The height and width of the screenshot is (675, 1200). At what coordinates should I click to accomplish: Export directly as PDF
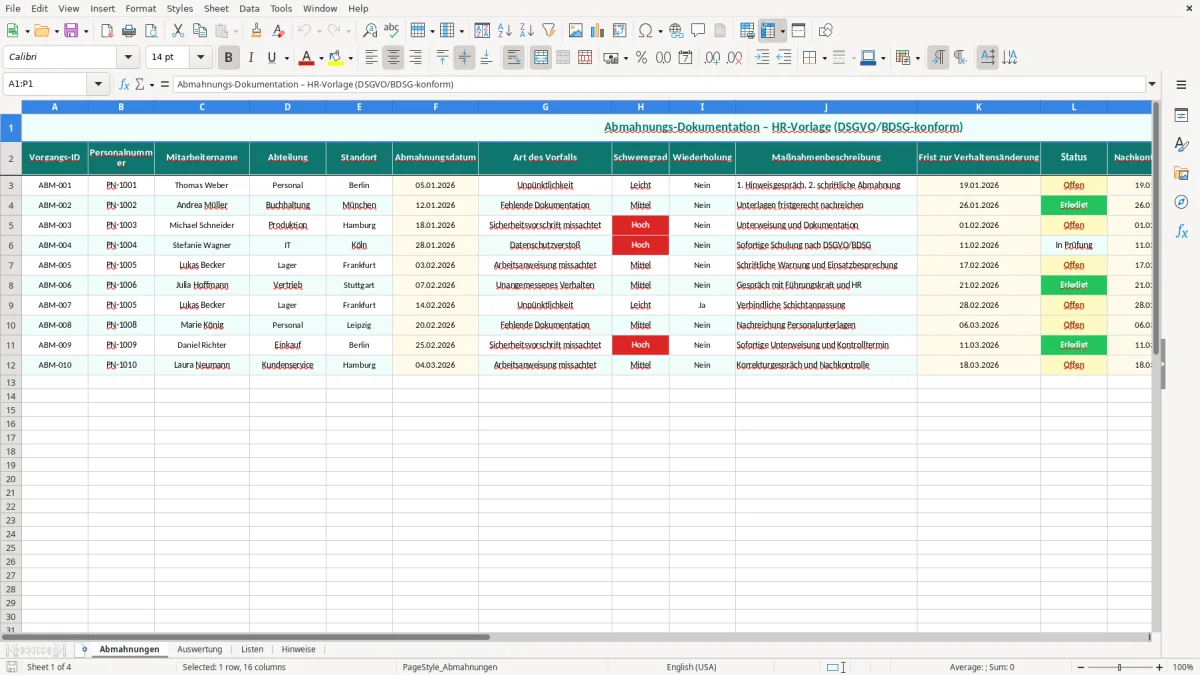(x=107, y=31)
